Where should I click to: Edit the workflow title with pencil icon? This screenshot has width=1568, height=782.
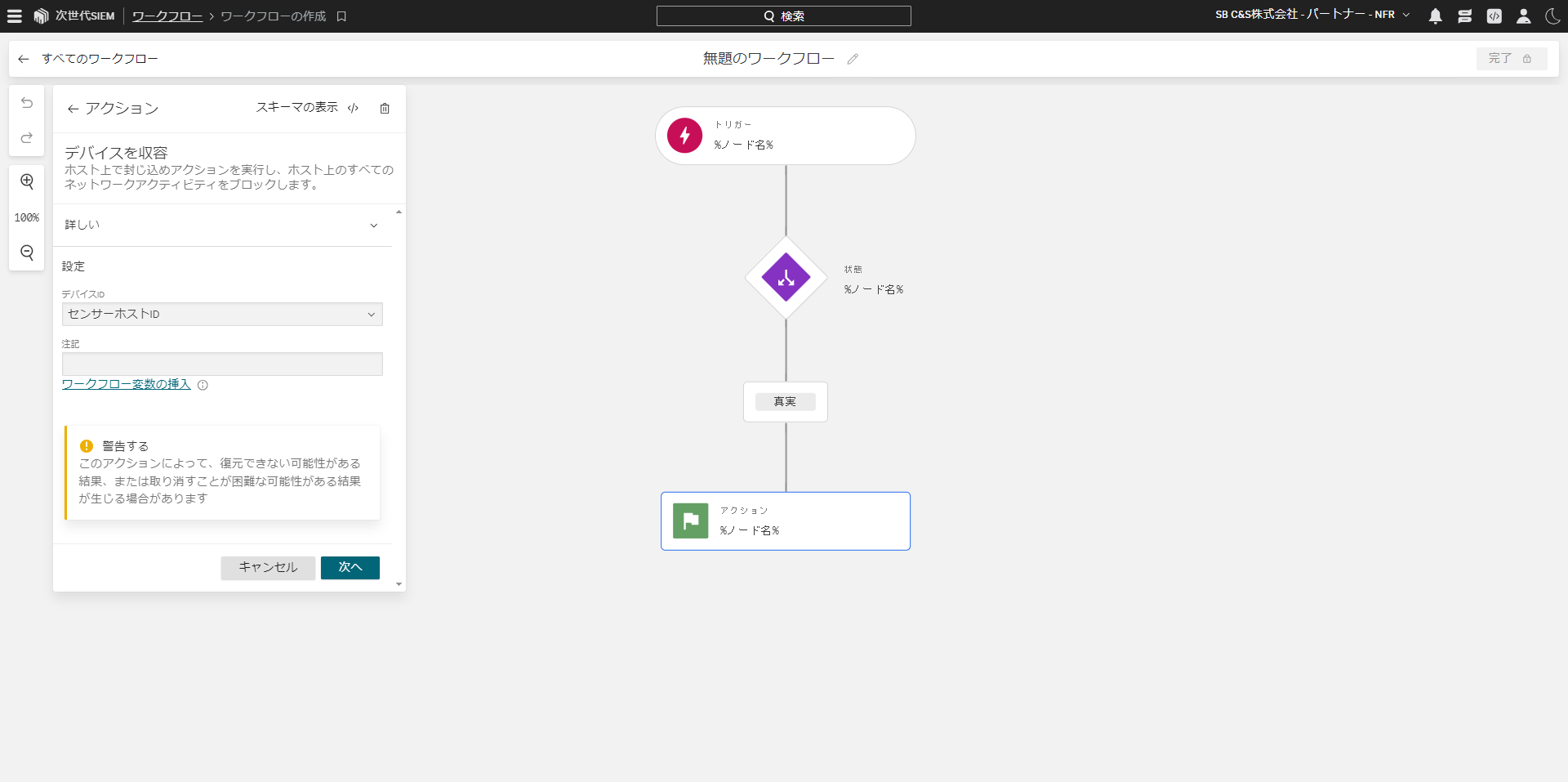pos(853,59)
